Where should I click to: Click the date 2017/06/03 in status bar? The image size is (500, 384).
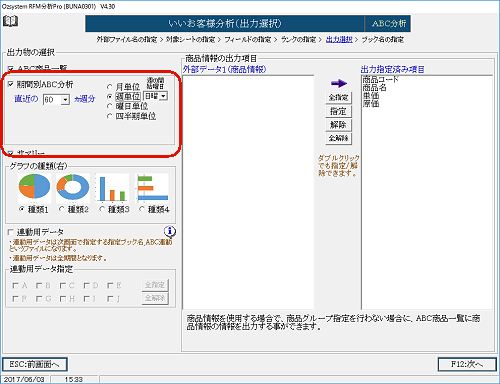(24, 379)
